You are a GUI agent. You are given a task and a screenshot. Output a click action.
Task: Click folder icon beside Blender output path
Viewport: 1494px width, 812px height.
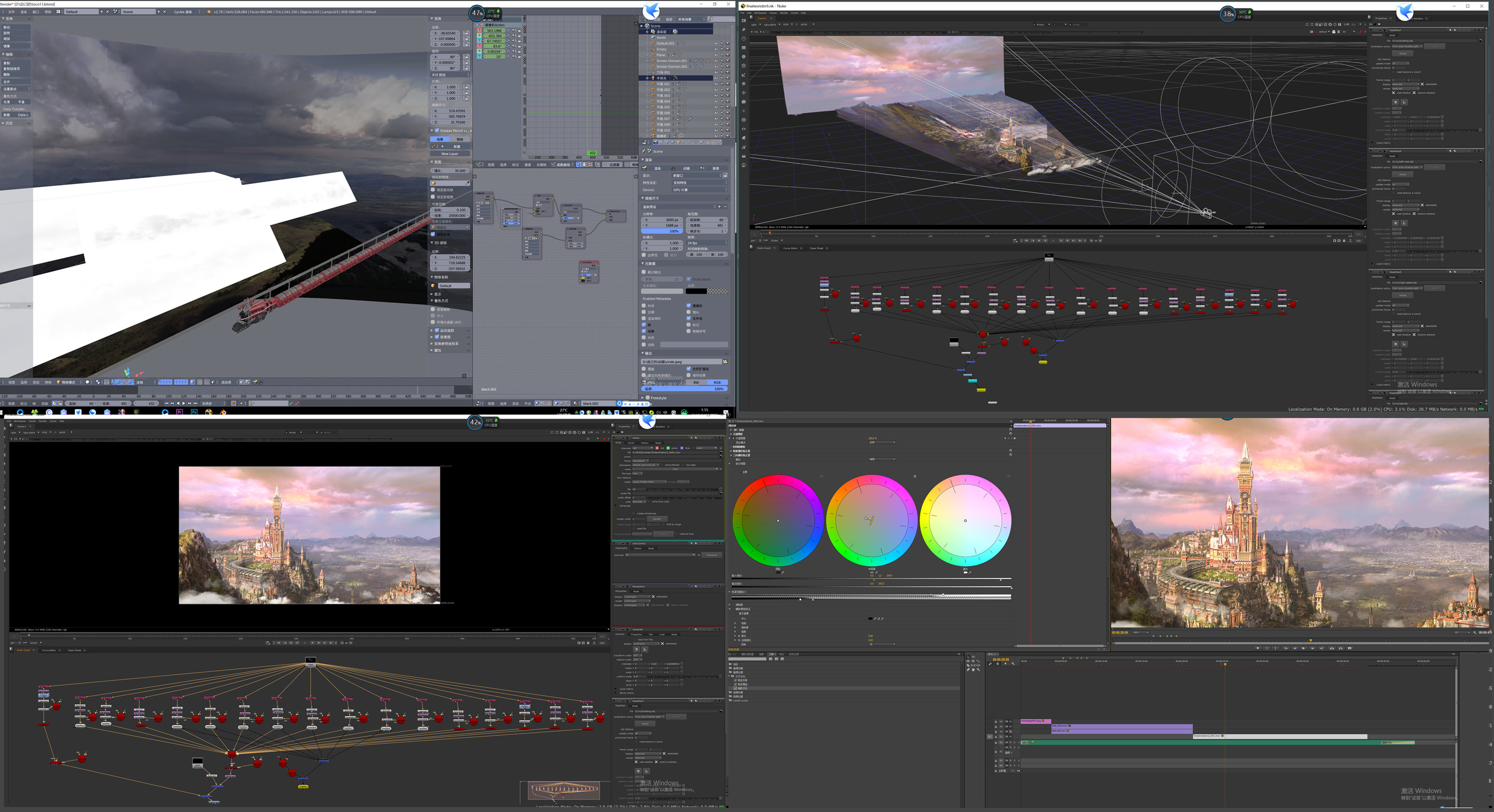pyautogui.click(x=724, y=362)
